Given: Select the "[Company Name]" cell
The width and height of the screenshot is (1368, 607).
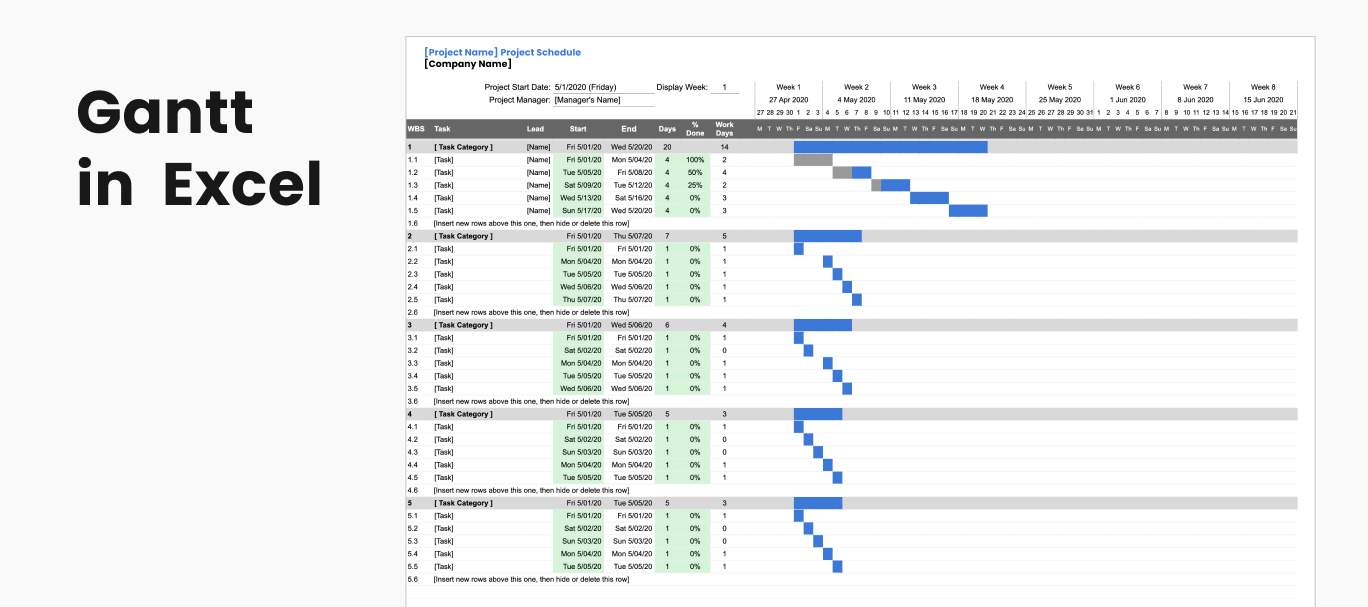Looking at the screenshot, I should tap(467, 64).
